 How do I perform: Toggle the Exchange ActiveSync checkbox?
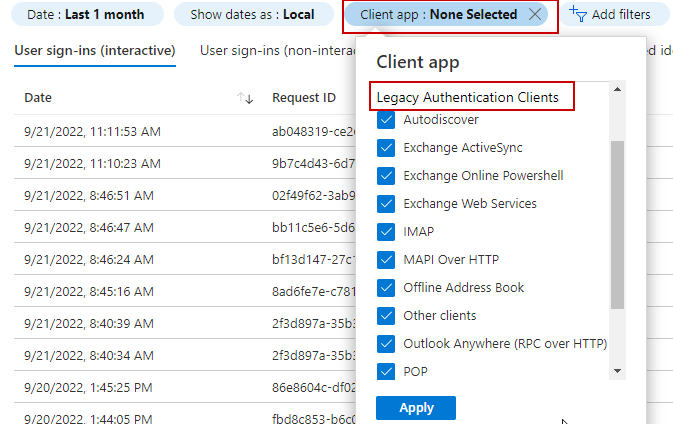point(386,148)
